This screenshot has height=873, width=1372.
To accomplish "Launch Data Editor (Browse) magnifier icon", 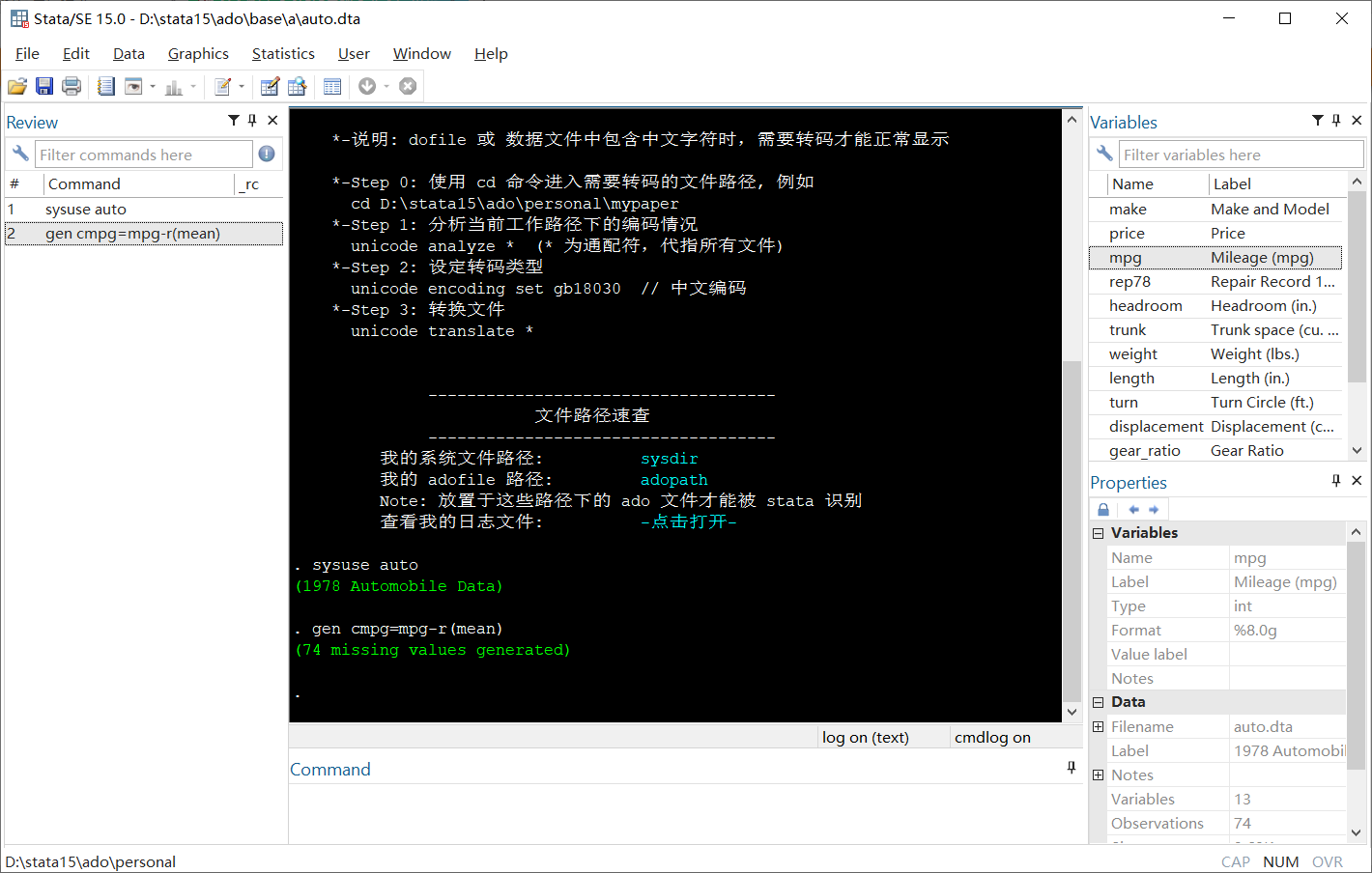I will [x=297, y=87].
